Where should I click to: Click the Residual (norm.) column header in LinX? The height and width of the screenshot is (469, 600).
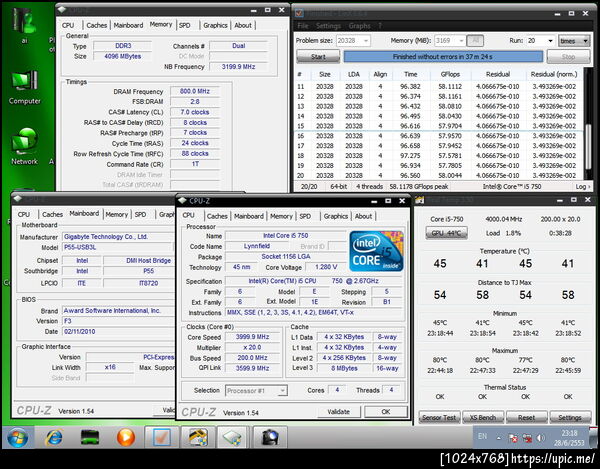click(554, 74)
